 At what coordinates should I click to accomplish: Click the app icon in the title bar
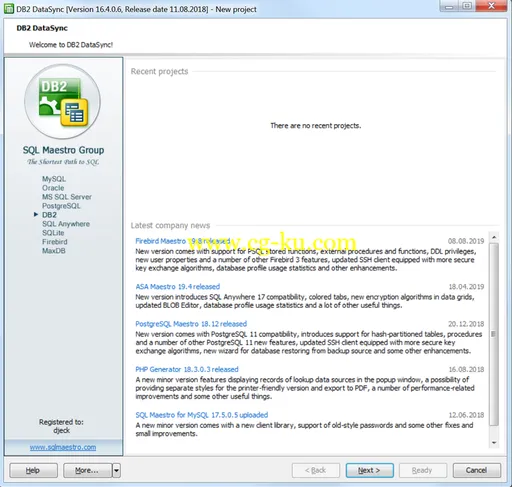pyautogui.click(x=9, y=9)
